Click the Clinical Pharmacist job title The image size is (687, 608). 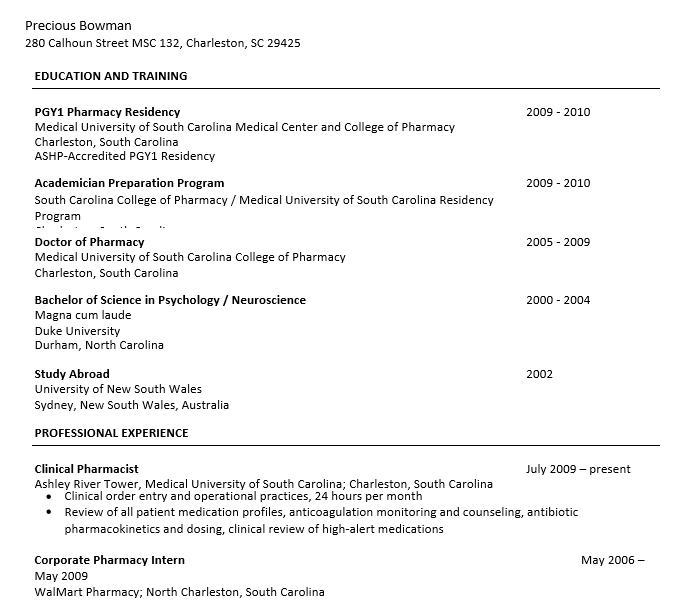click(x=87, y=469)
